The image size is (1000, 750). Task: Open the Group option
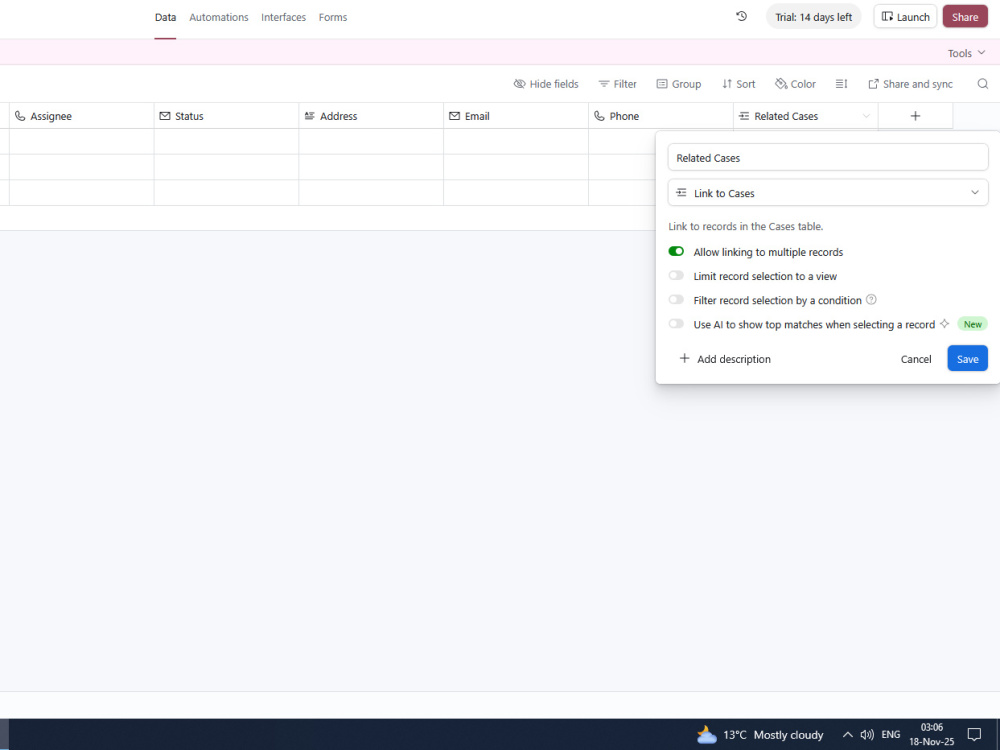coord(679,84)
